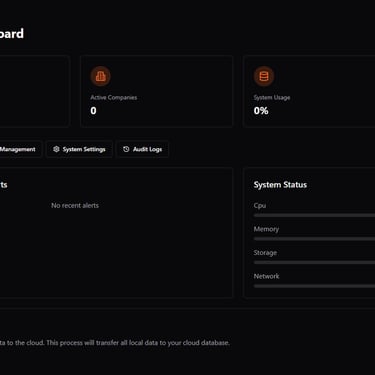
Task: Switch to the System Settings tab
Action: coord(79,149)
